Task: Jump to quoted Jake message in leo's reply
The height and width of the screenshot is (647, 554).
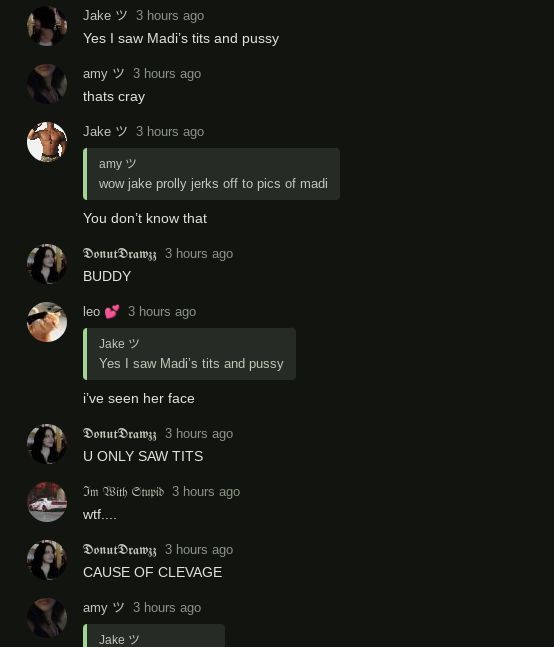Action: (189, 354)
